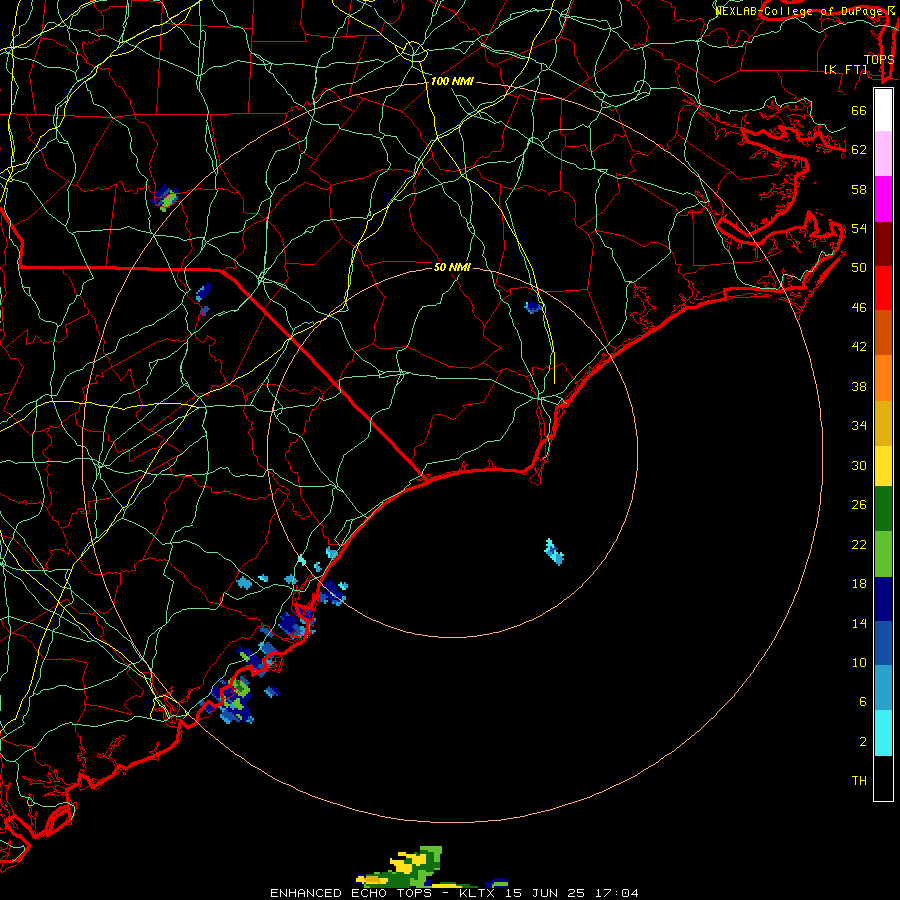This screenshot has height=900, width=900.
Task: Select the yellow legend swatch
Action: pos(883,466)
